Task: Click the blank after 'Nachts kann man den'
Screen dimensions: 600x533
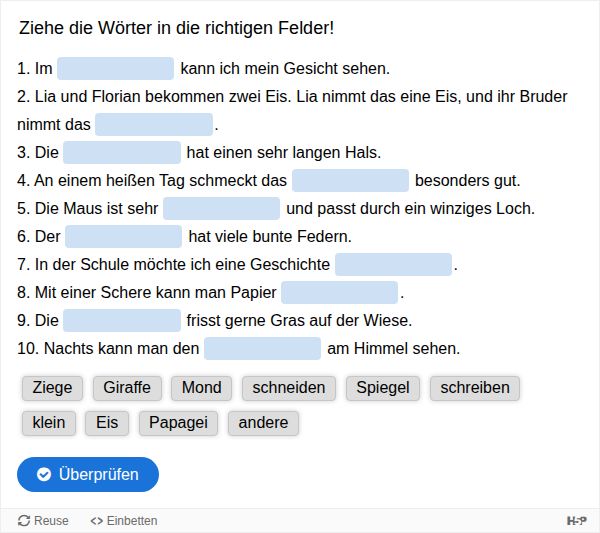Action: tap(262, 349)
